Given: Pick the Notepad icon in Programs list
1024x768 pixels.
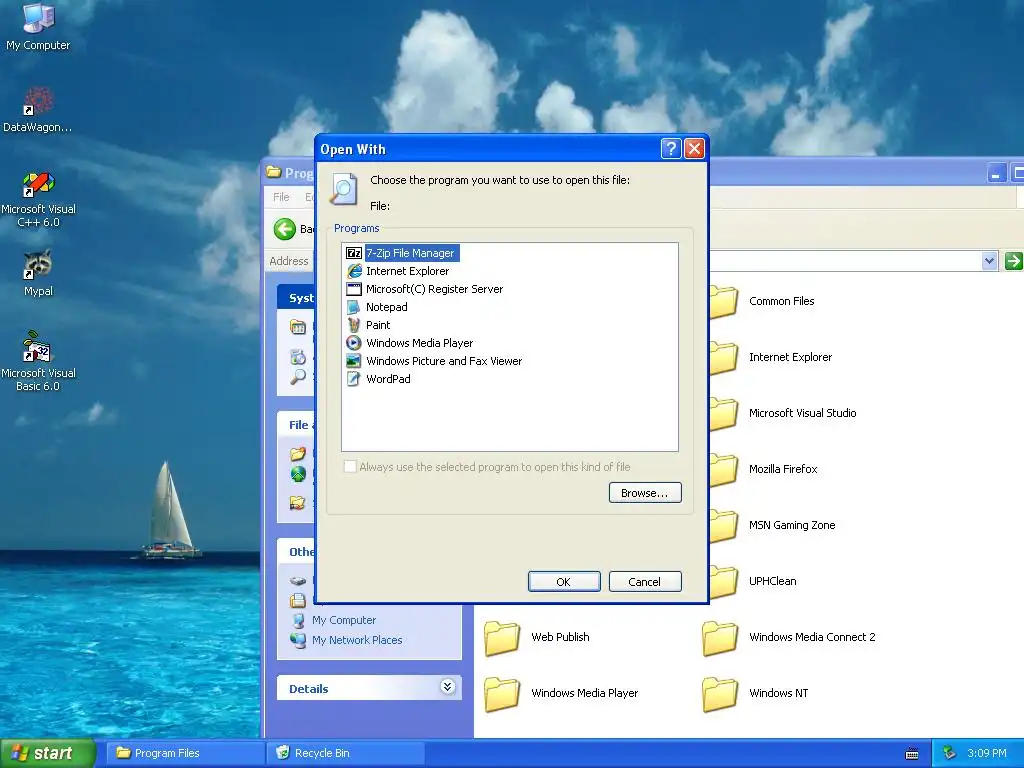Looking at the screenshot, I should tap(354, 307).
